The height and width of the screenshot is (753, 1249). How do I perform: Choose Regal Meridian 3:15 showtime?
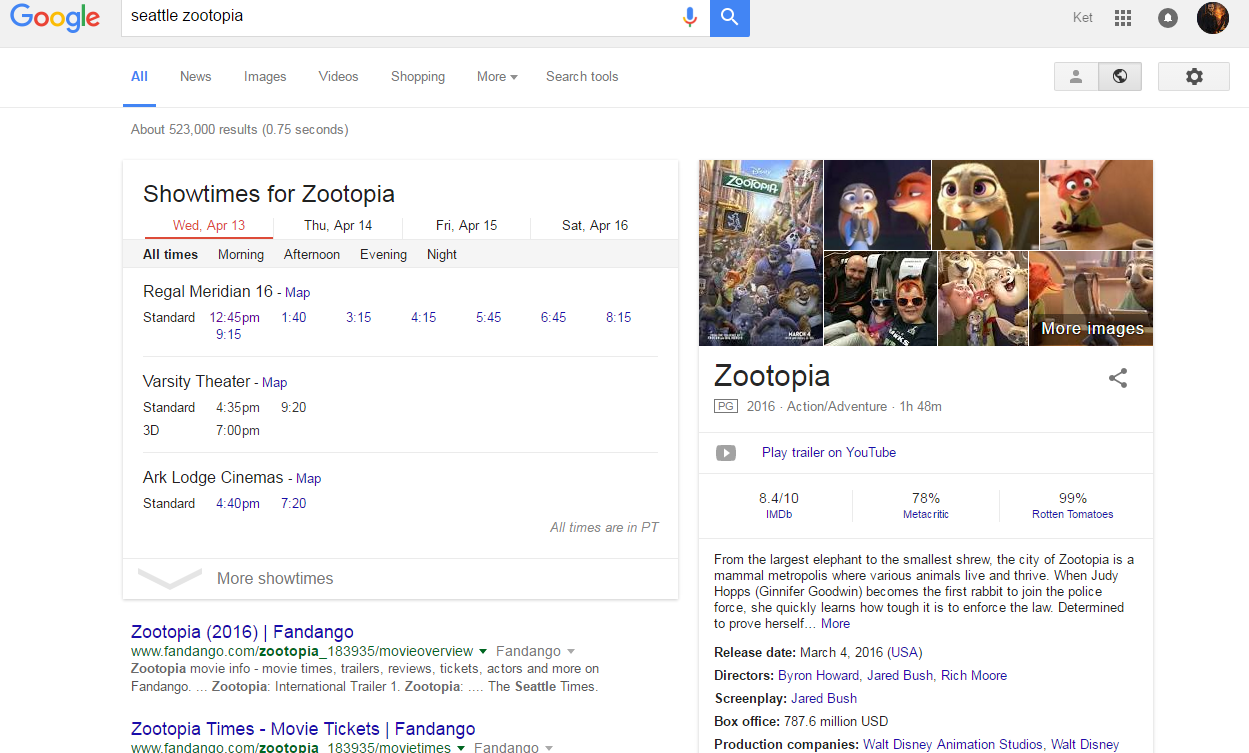click(x=358, y=317)
